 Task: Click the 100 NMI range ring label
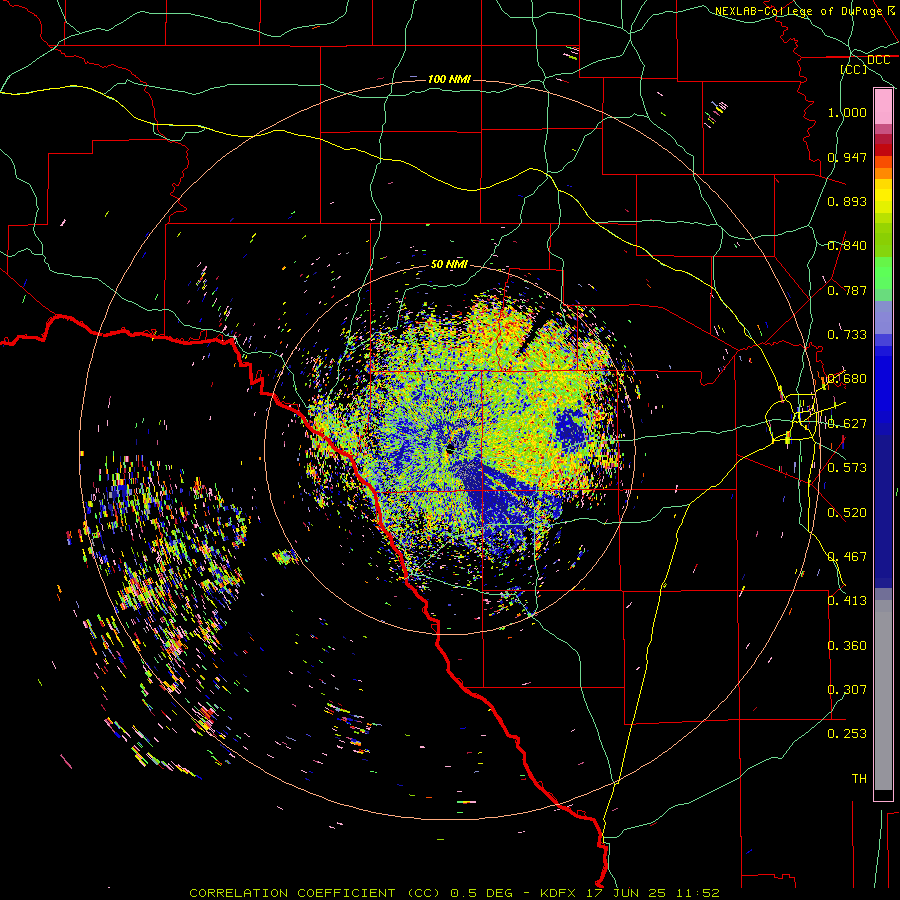click(449, 79)
